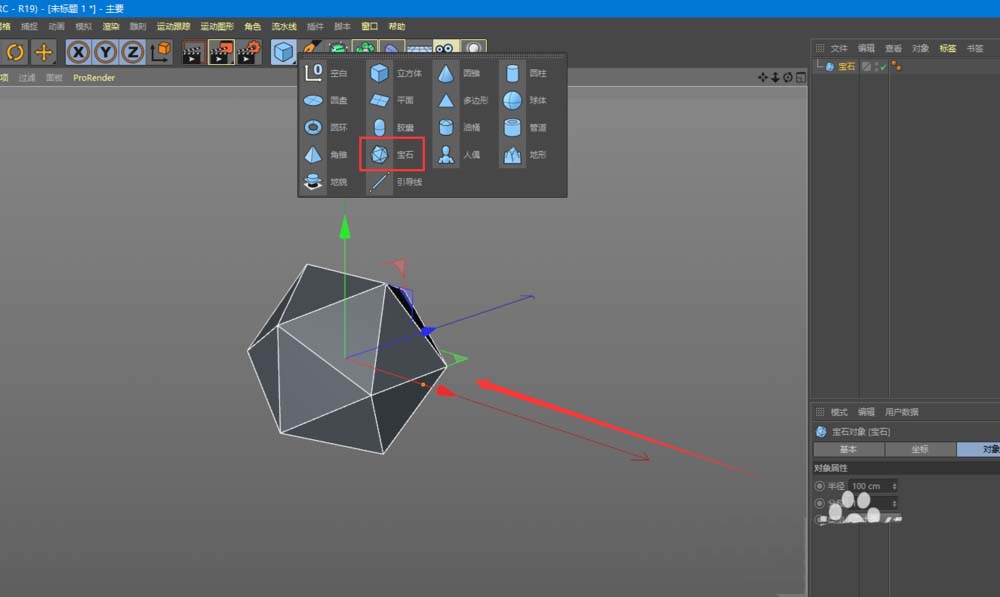Choose the 球体 sphere primitive

[x=512, y=100]
